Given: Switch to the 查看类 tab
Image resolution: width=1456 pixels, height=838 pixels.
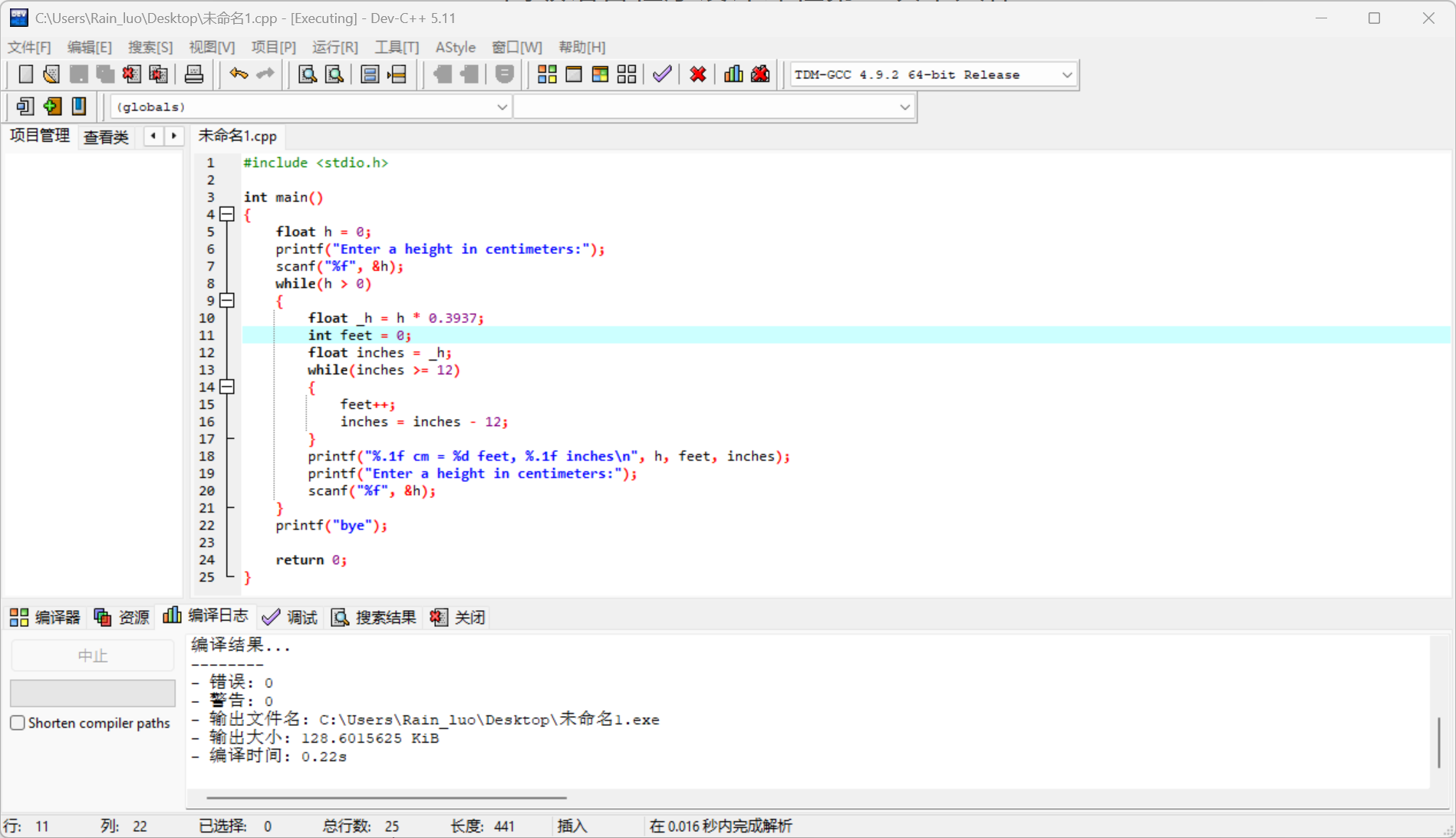Looking at the screenshot, I should (x=106, y=137).
